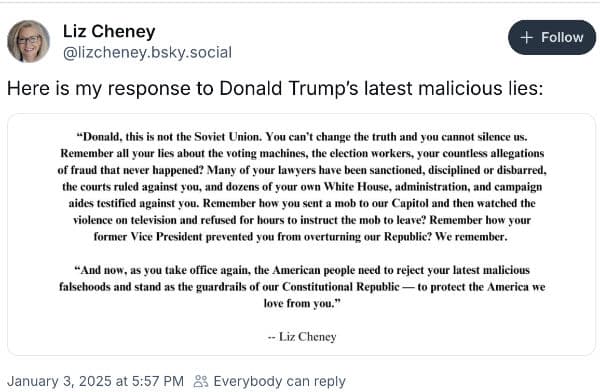Click the people icon beside reply settings
This screenshot has width=600, height=392.
201,381
